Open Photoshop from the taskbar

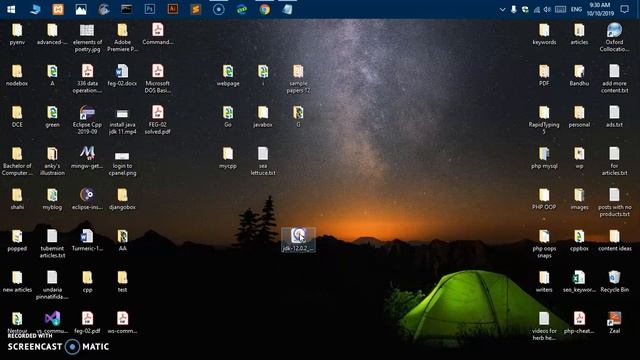[149, 9]
